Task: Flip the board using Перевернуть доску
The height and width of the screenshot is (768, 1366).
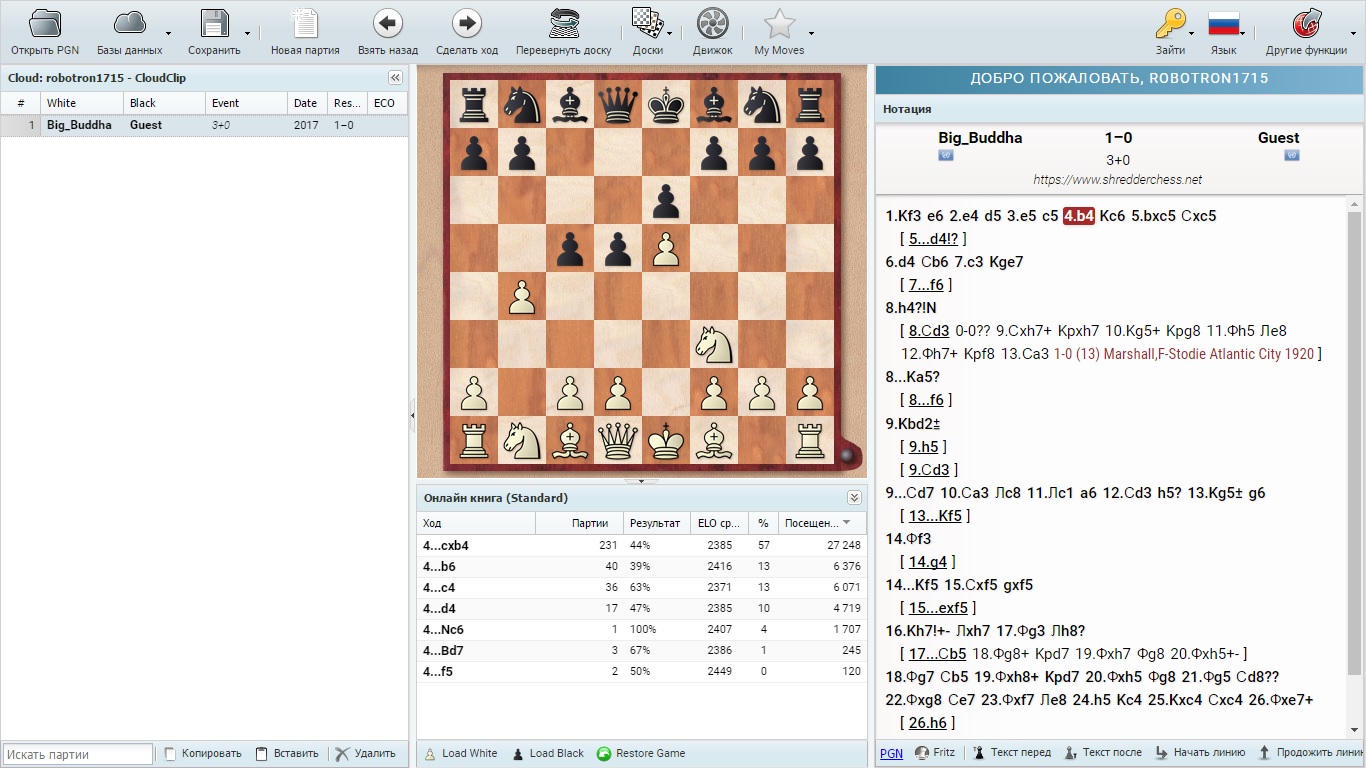Action: point(563,24)
